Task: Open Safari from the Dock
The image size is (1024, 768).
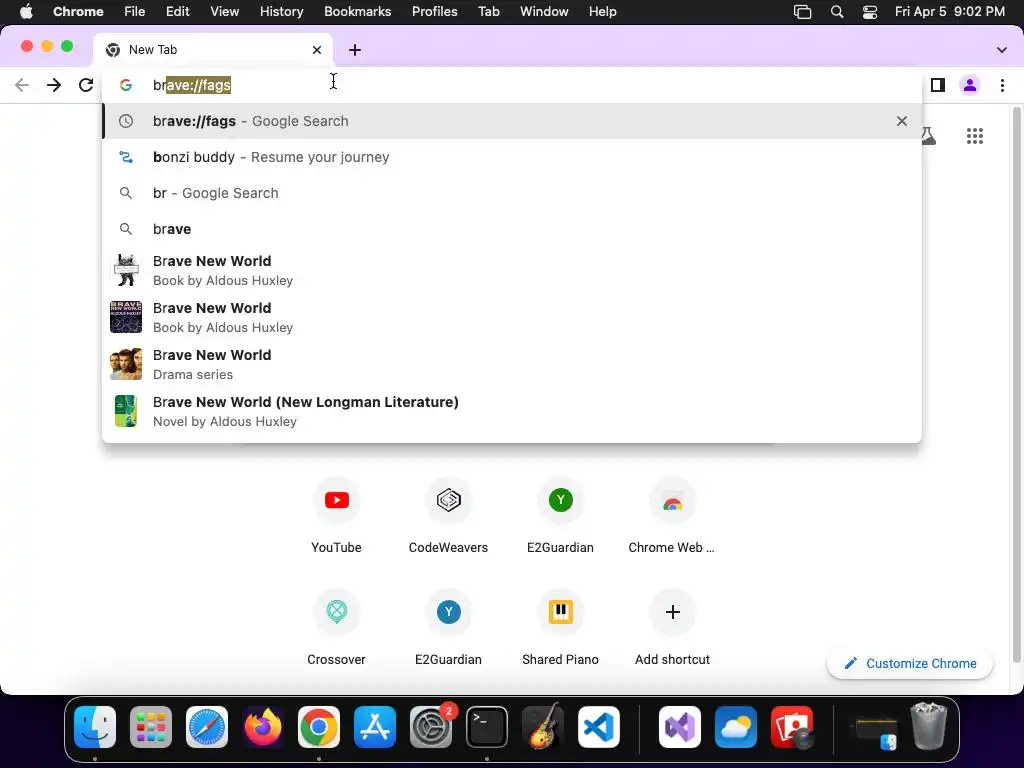Action: [207, 727]
